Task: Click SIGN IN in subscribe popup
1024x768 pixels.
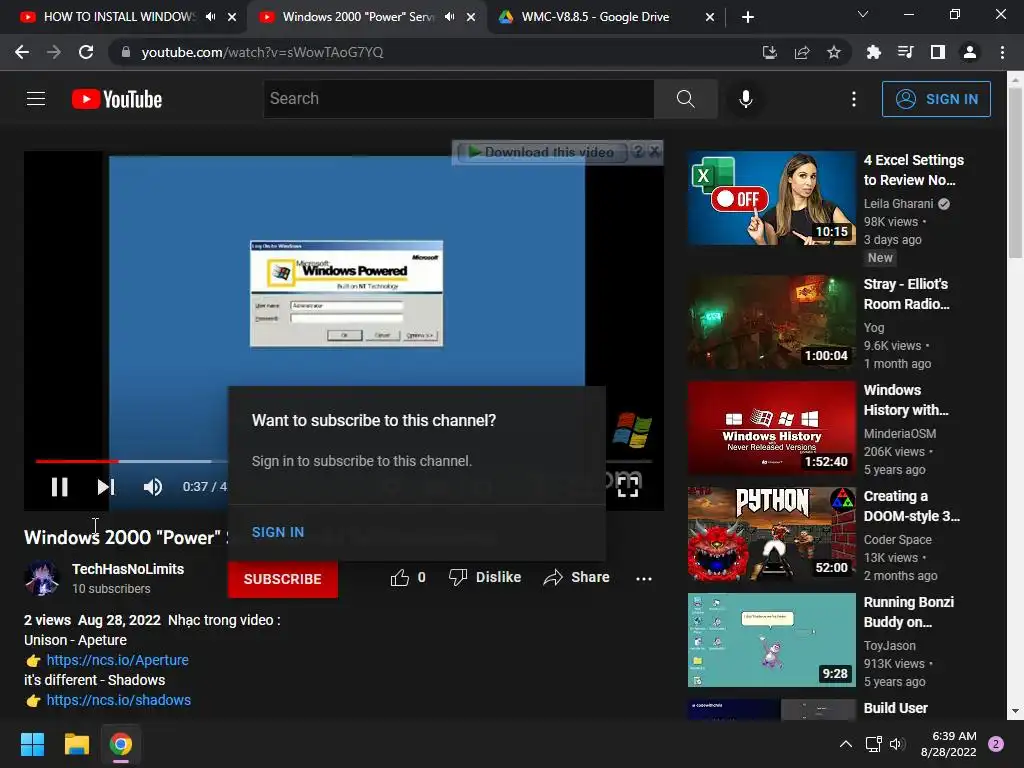Action: point(278,532)
